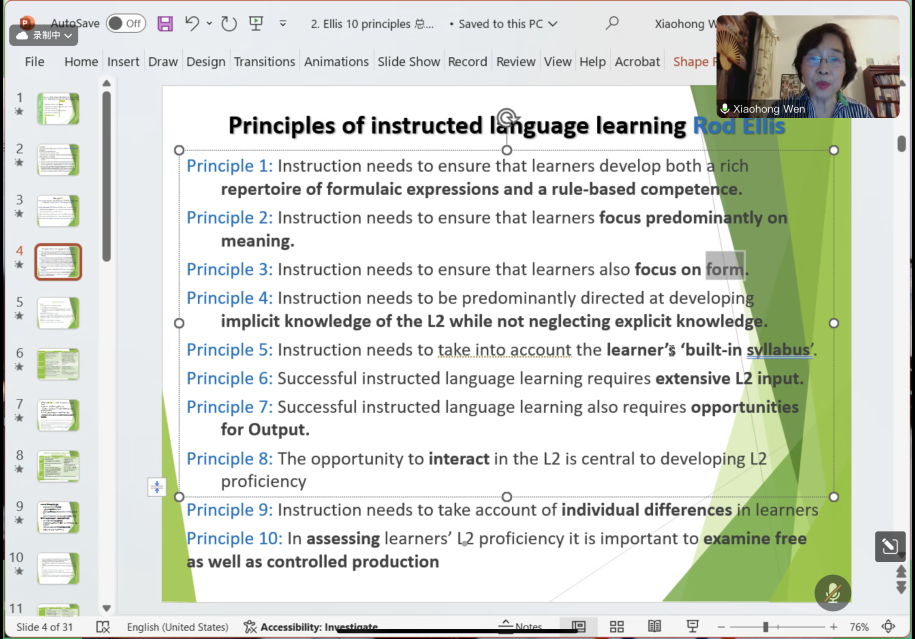
Task: Click English (United States) language indicator
Action: [x=177, y=627]
